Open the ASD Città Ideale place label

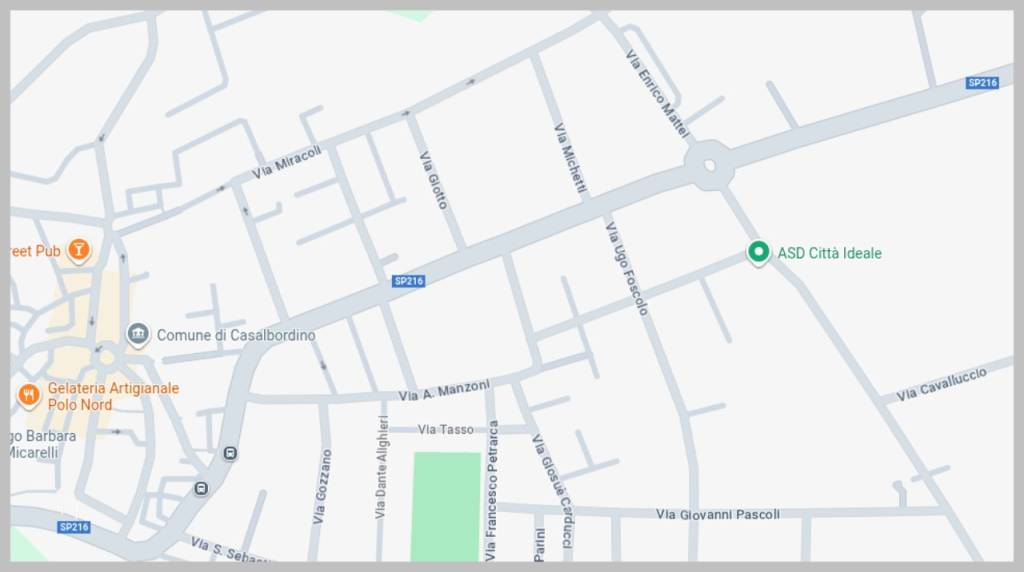(x=829, y=253)
